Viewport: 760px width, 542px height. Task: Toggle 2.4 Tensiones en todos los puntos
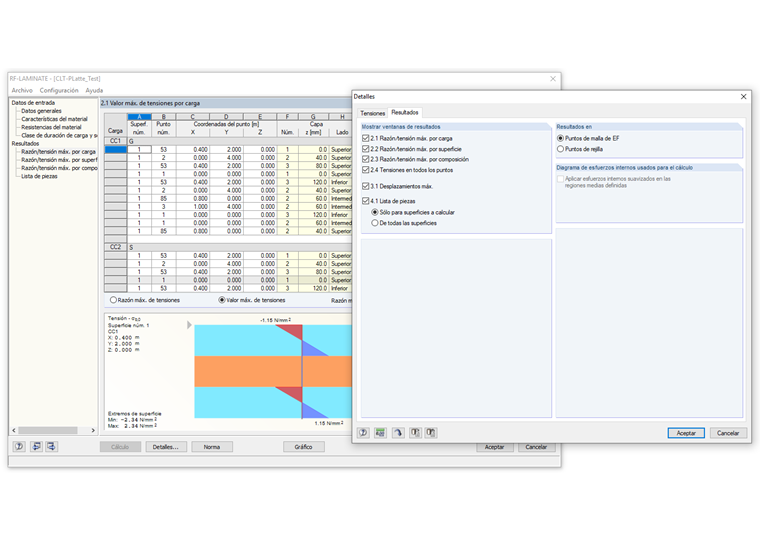(365, 170)
